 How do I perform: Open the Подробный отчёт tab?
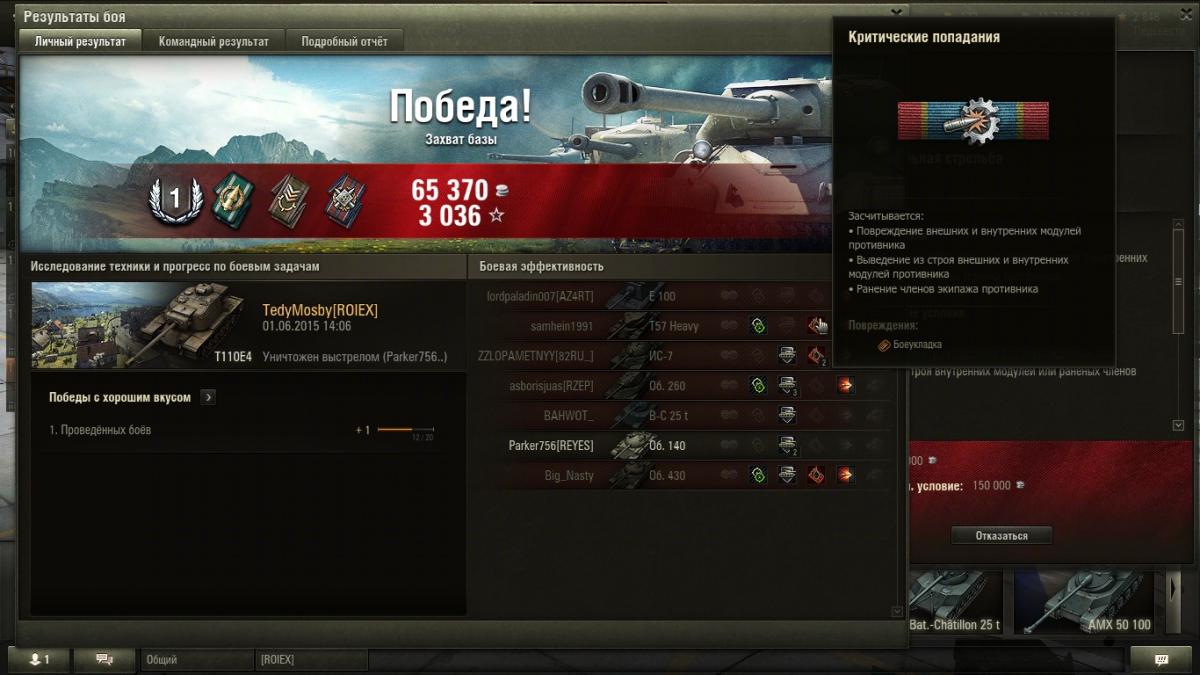[x=344, y=41]
